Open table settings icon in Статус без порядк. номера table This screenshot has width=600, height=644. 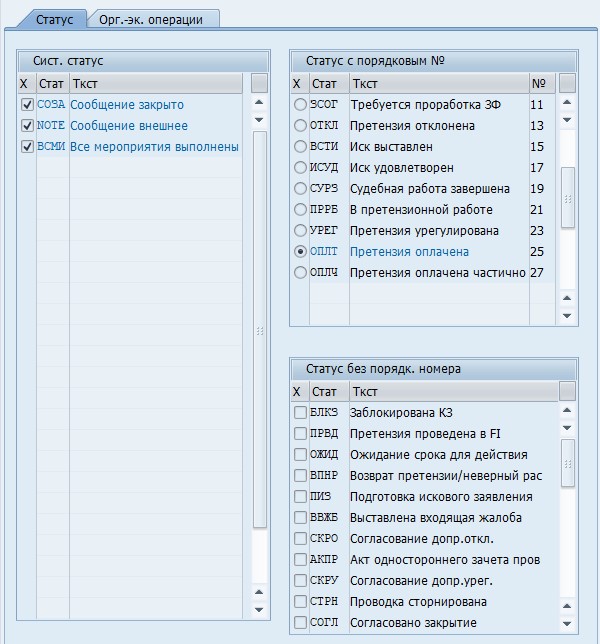point(567,391)
